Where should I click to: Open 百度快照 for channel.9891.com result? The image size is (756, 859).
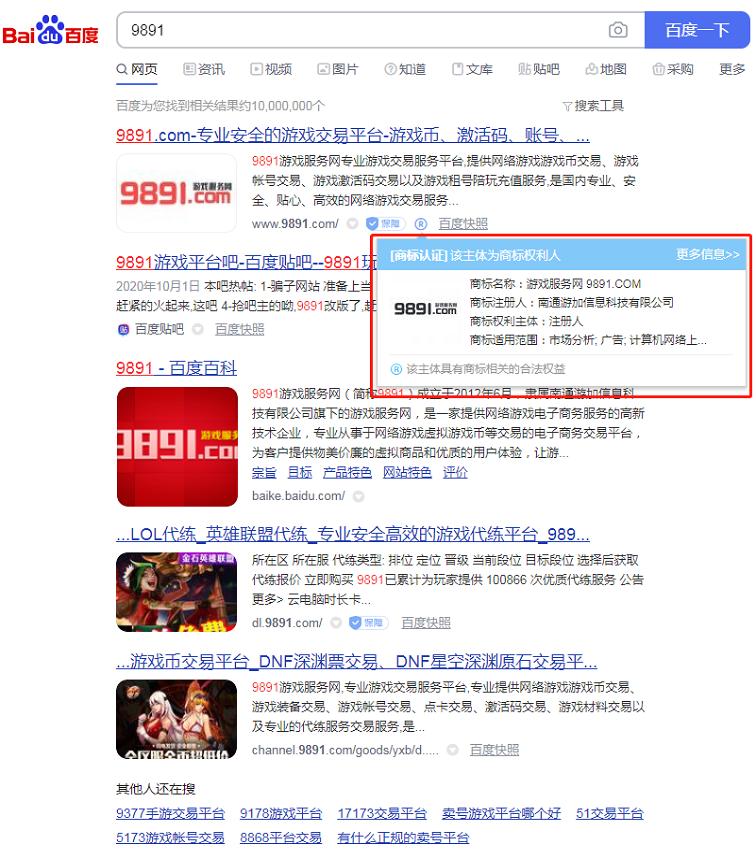click(x=494, y=750)
